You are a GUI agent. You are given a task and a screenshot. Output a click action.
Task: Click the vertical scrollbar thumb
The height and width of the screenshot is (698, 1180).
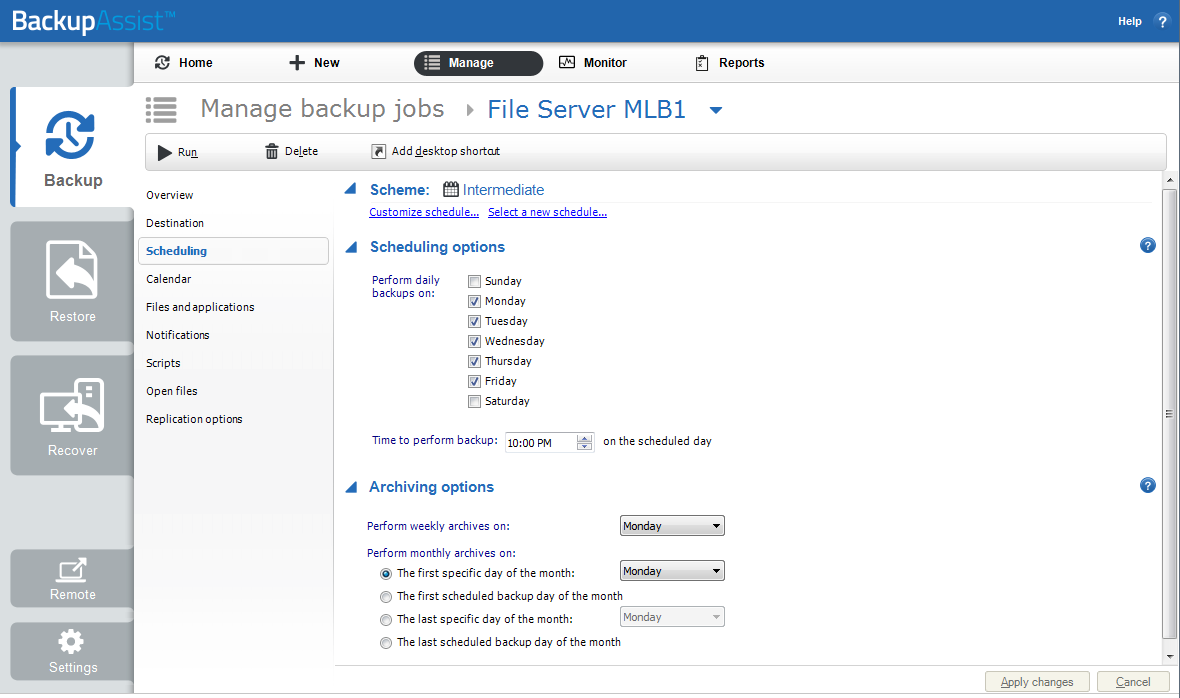pos(1169,413)
